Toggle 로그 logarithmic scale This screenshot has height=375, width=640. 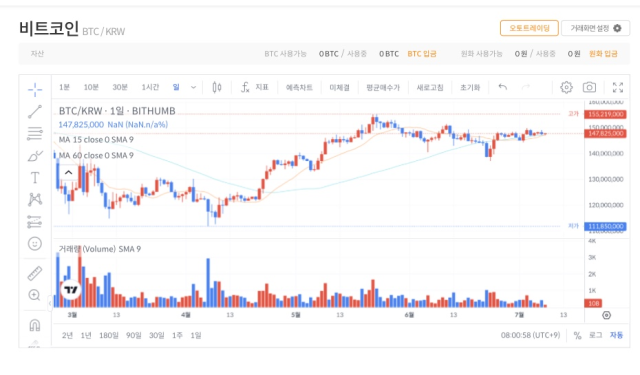click(x=595, y=335)
